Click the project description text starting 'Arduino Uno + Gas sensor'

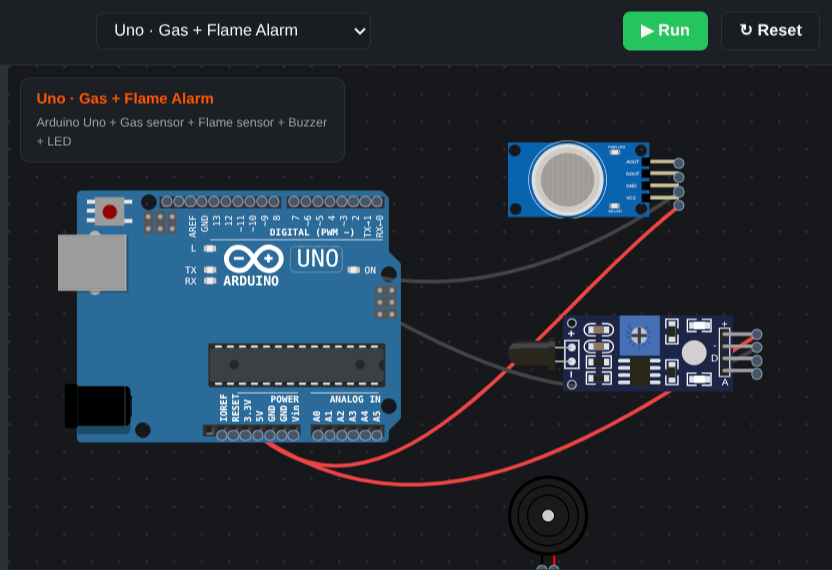coord(182,132)
